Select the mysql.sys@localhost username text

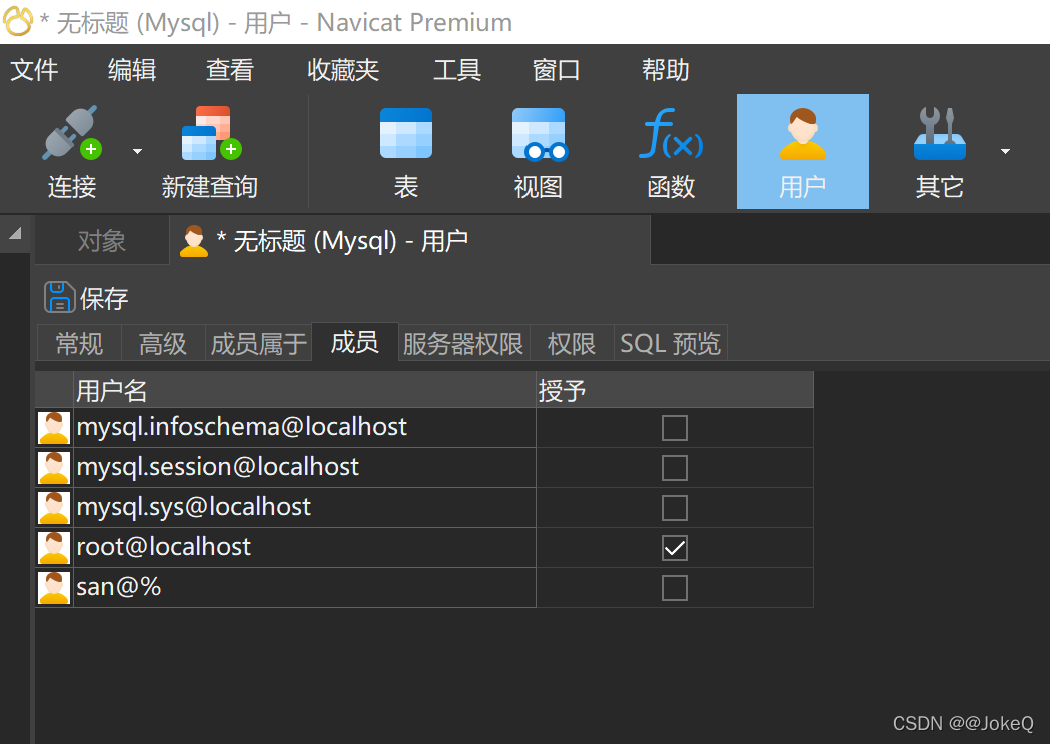coord(194,508)
